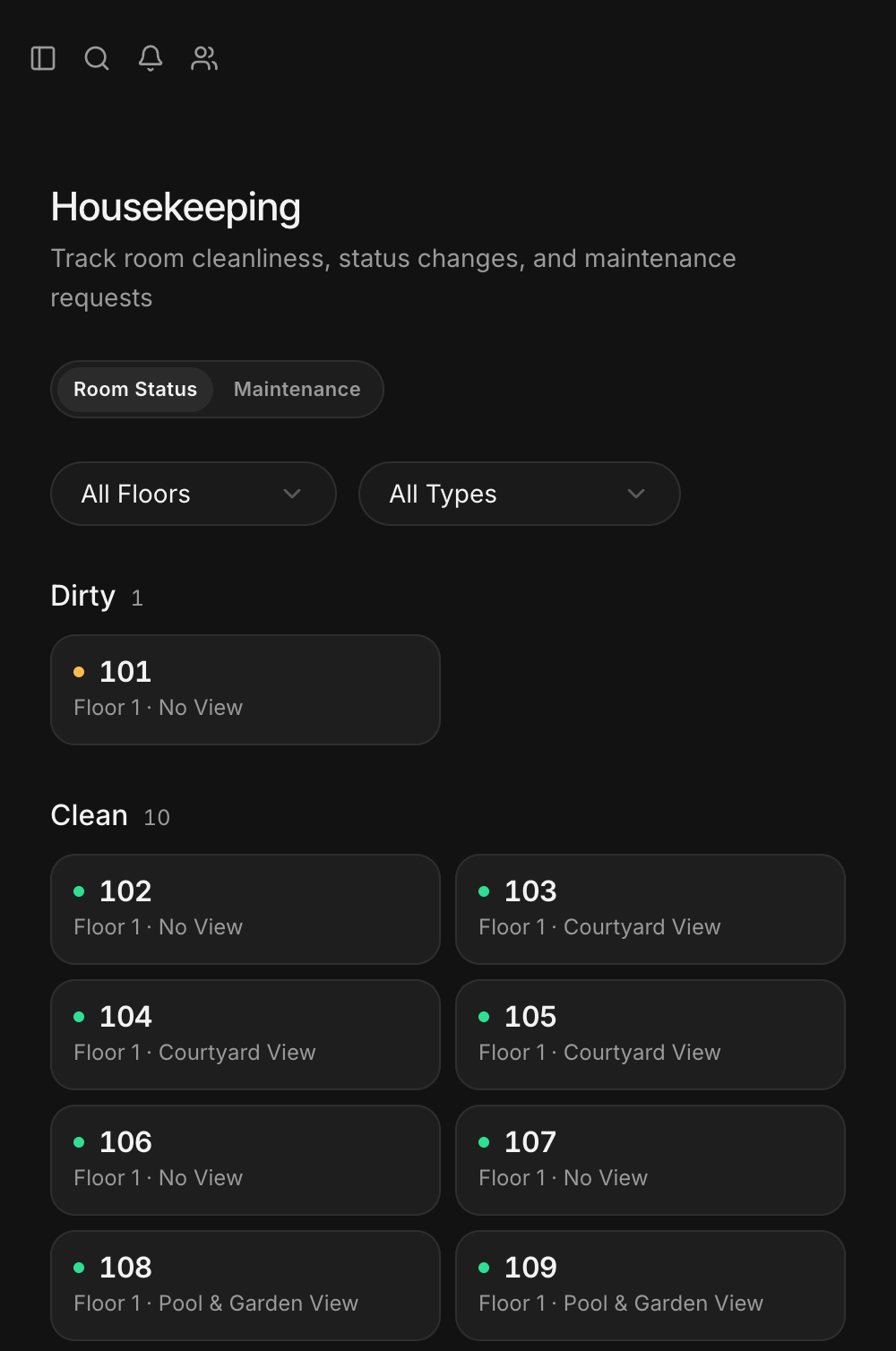The width and height of the screenshot is (896, 1351).
Task: Click the chevron in All Types filter
Action: pyautogui.click(x=636, y=494)
